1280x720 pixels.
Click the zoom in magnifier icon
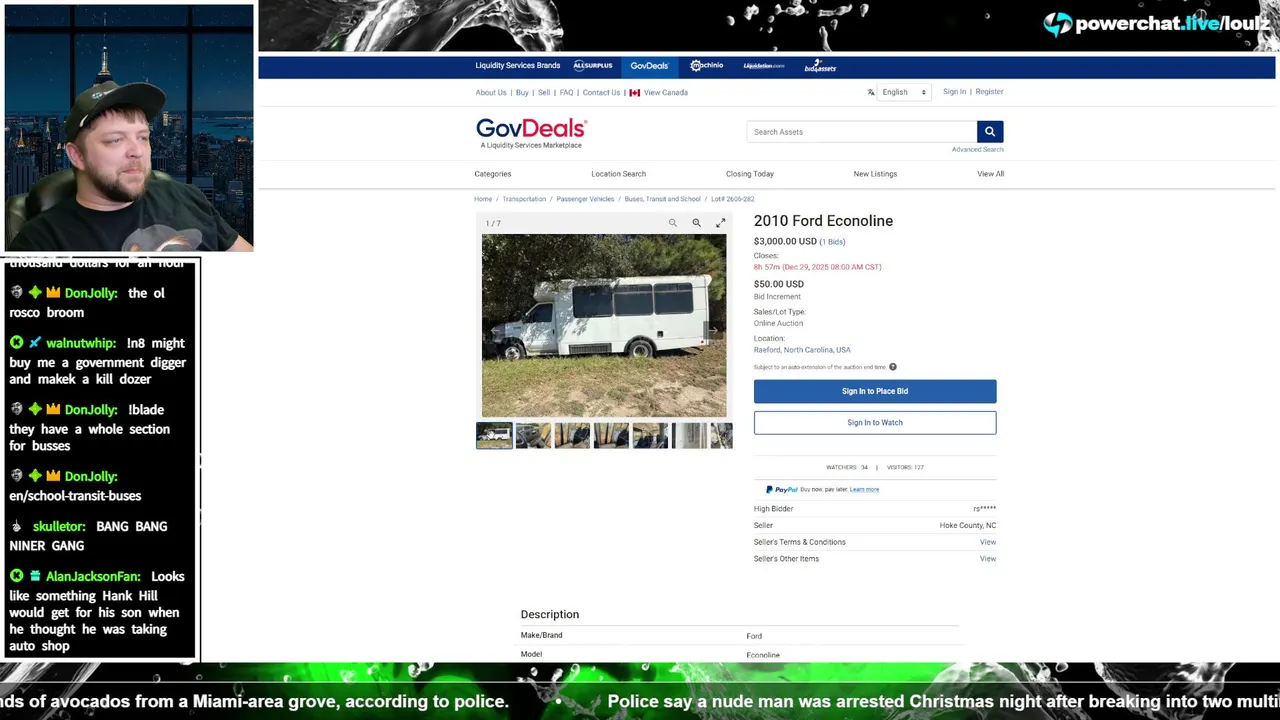tap(696, 223)
